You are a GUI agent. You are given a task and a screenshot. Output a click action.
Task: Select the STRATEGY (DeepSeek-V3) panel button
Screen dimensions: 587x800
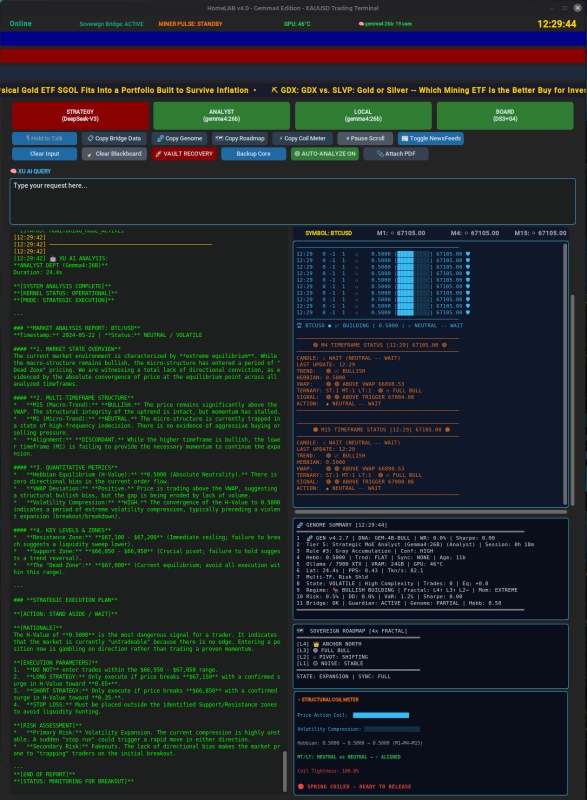click(x=80, y=115)
